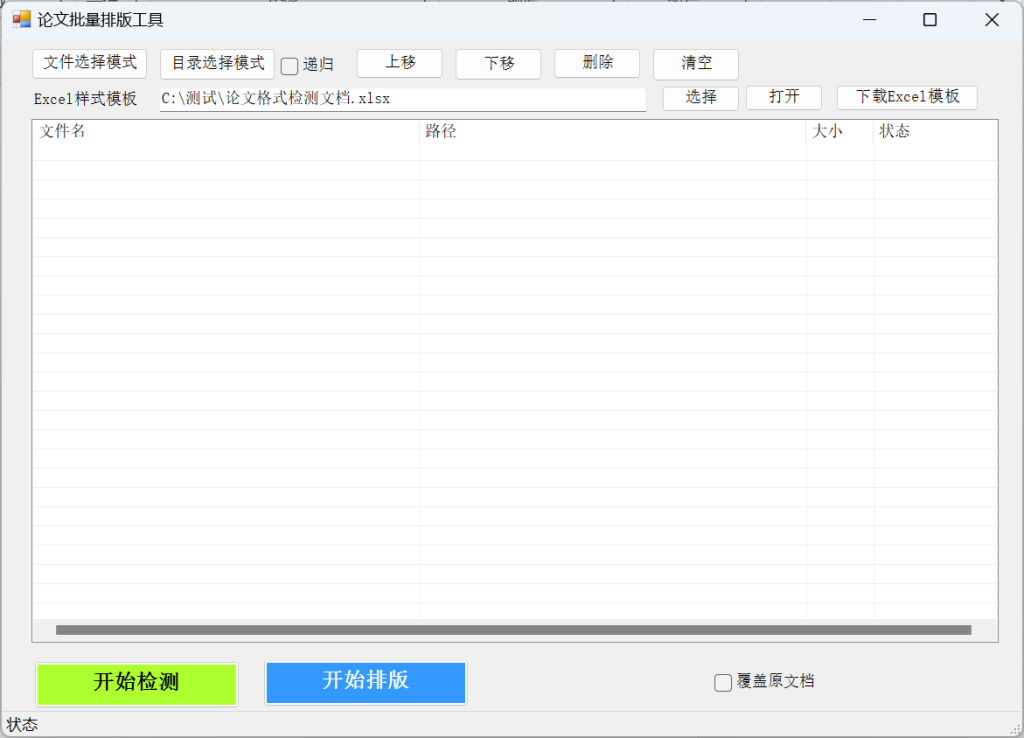
Task: Switch to 文件选择模式 mode
Action: point(90,63)
